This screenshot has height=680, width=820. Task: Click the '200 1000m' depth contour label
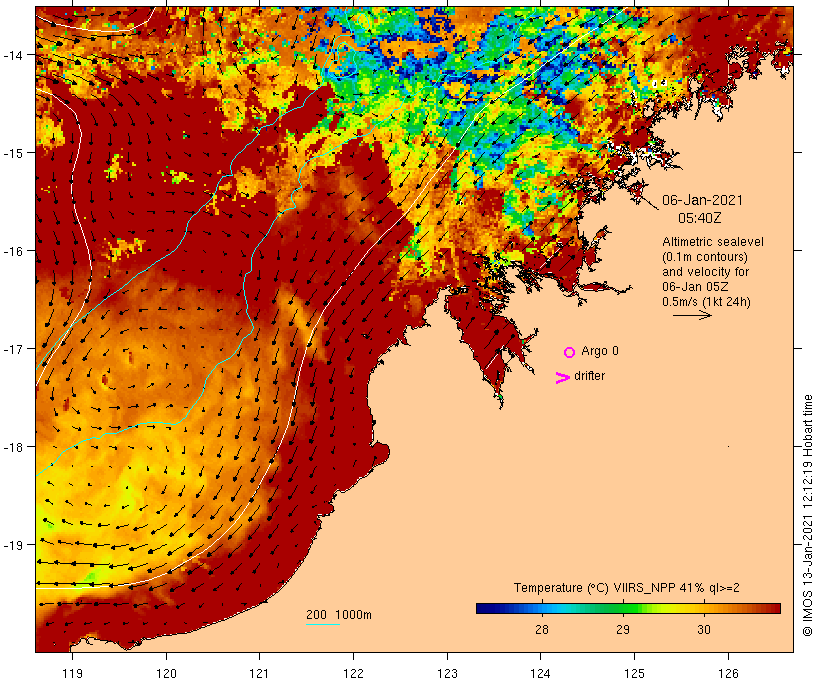click(339, 615)
